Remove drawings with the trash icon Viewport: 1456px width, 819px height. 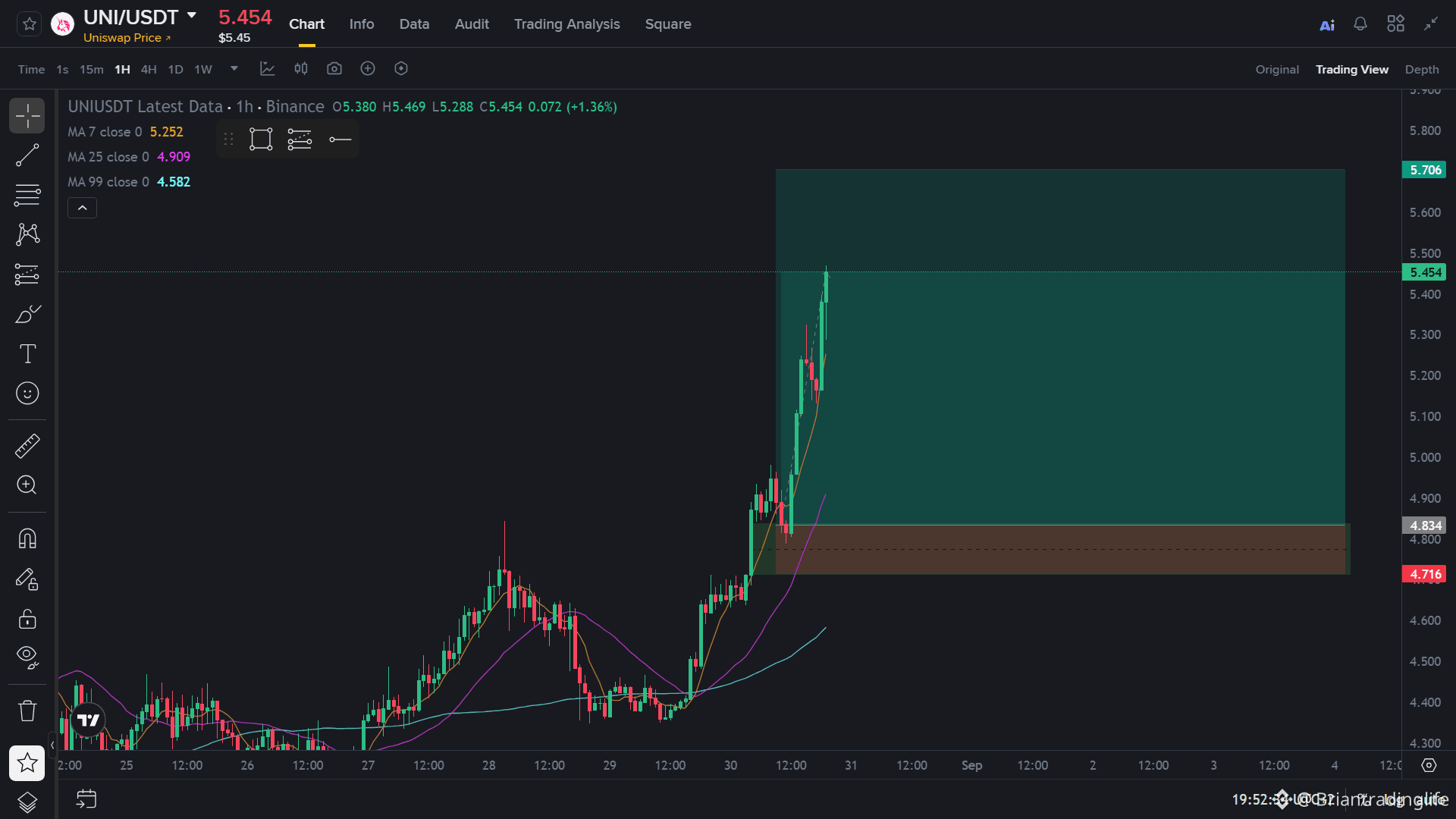(x=27, y=711)
